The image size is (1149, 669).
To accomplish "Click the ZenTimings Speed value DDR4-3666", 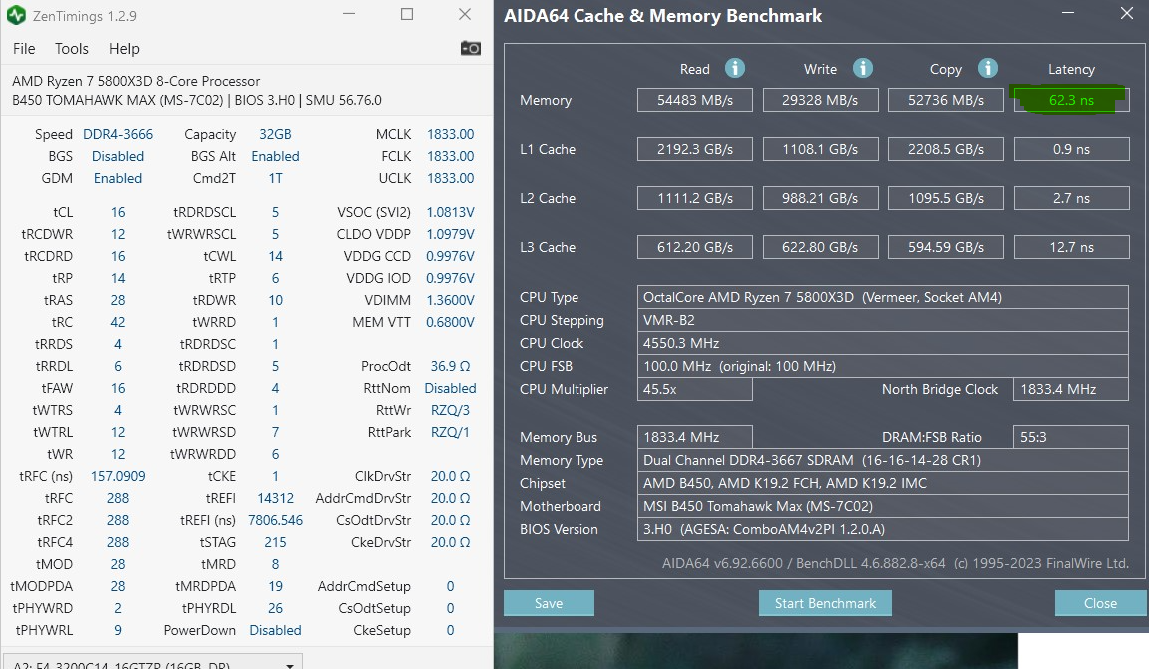I will pyautogui.click(x=118, y=134).
